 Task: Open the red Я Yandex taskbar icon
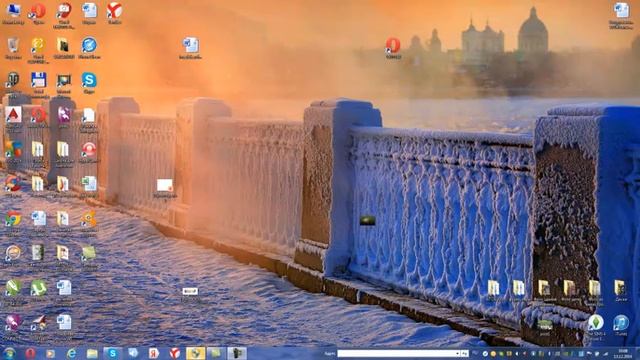pos(154,353)
